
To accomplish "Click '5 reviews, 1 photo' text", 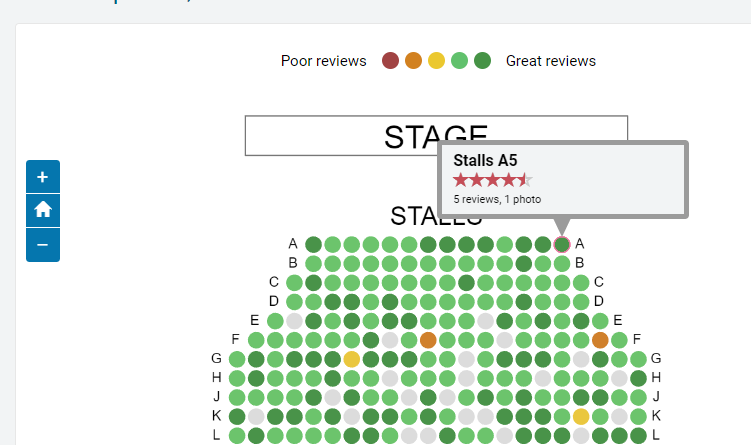I will pos(497,199).
